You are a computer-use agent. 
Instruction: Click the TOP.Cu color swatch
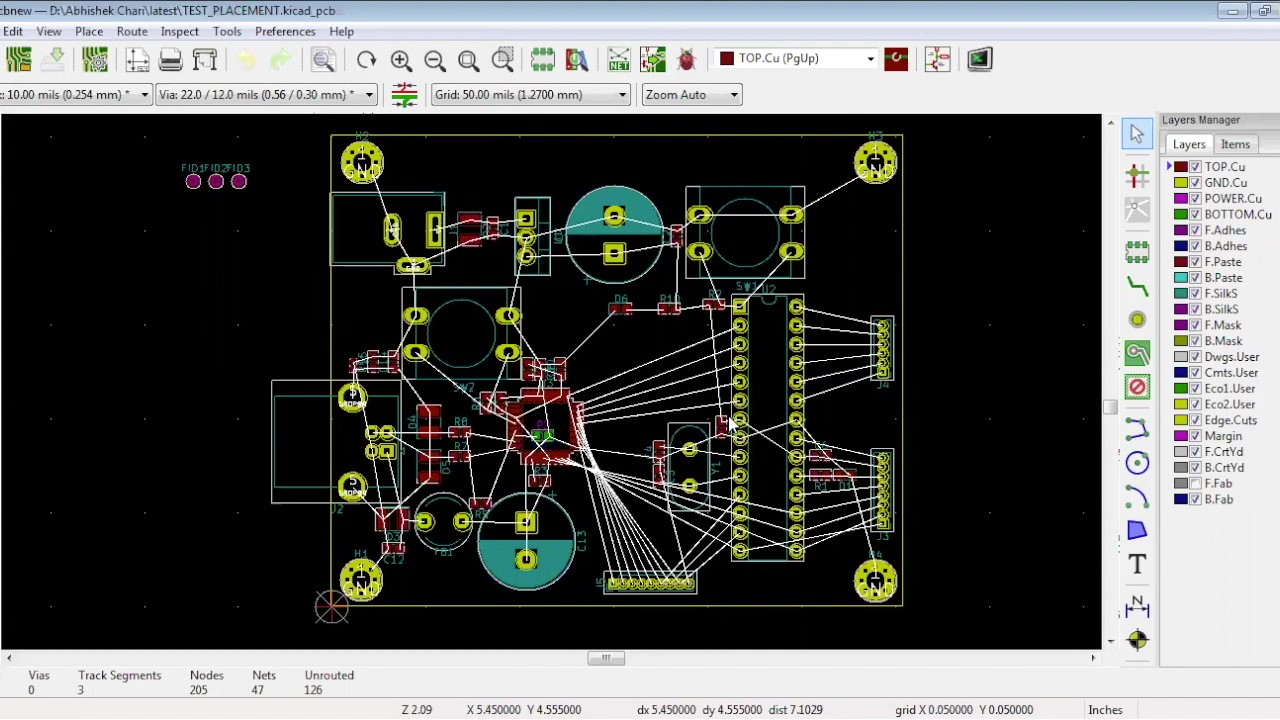pyautogui.click(x=1181, y=166)
